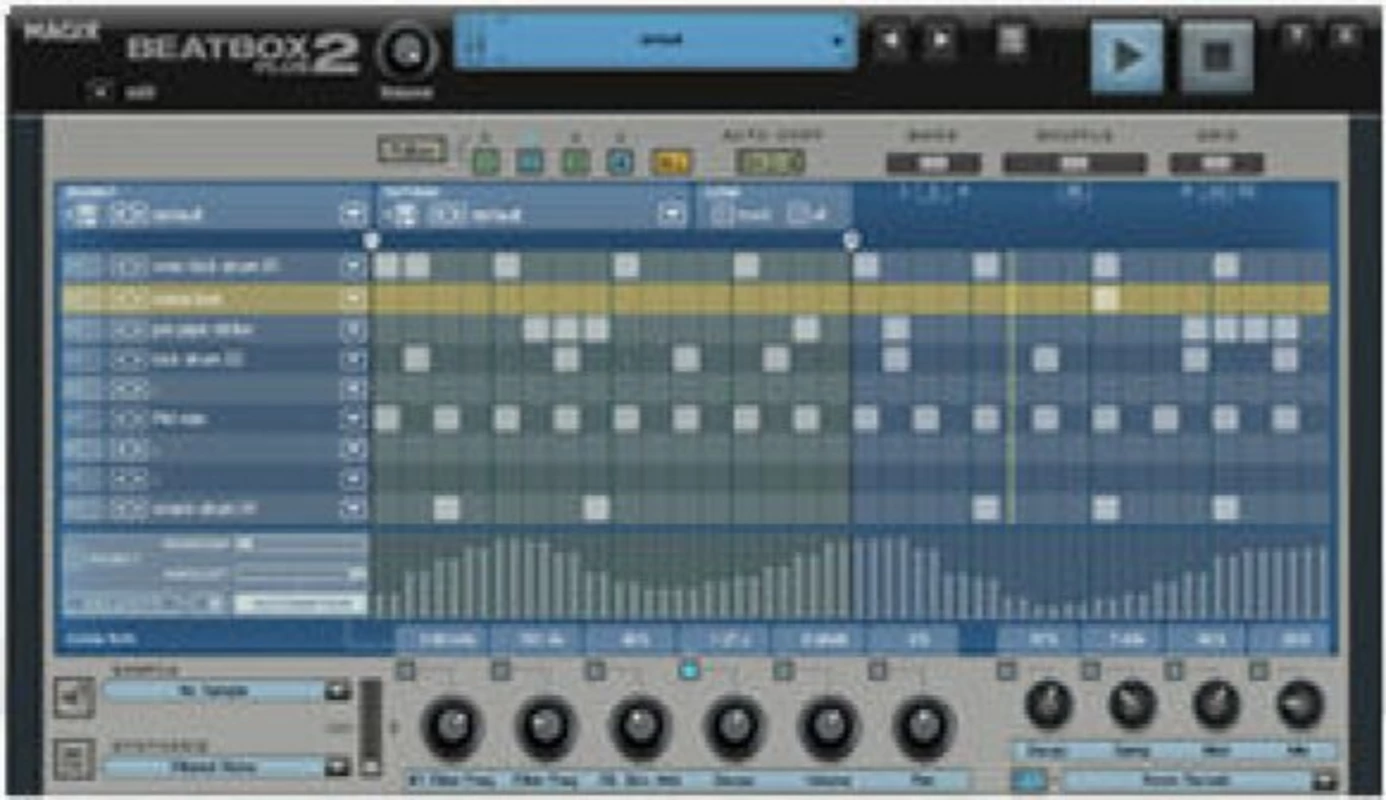Click the last small Mix knob at right
Screen dimensions: 1386x800
tap(1300, 705)
